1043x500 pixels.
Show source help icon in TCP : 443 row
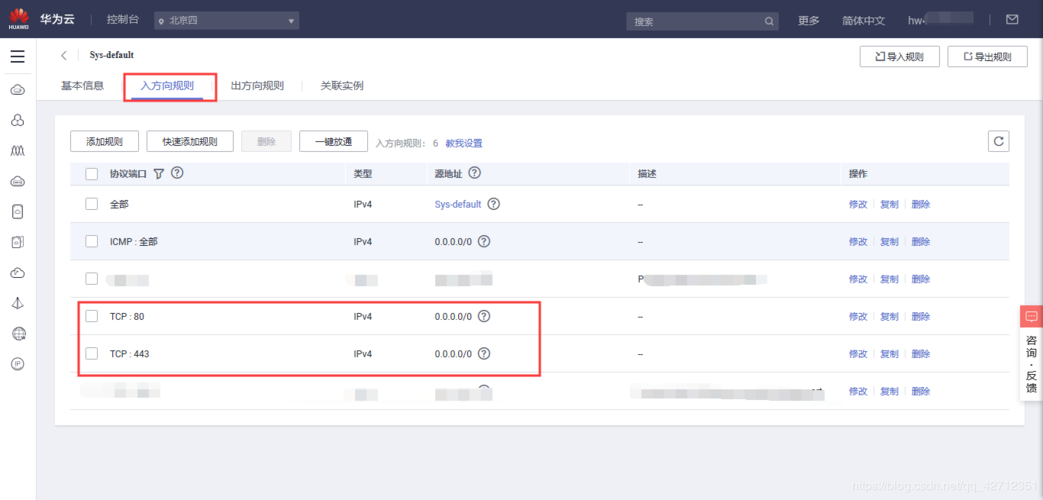coord(484,354)
